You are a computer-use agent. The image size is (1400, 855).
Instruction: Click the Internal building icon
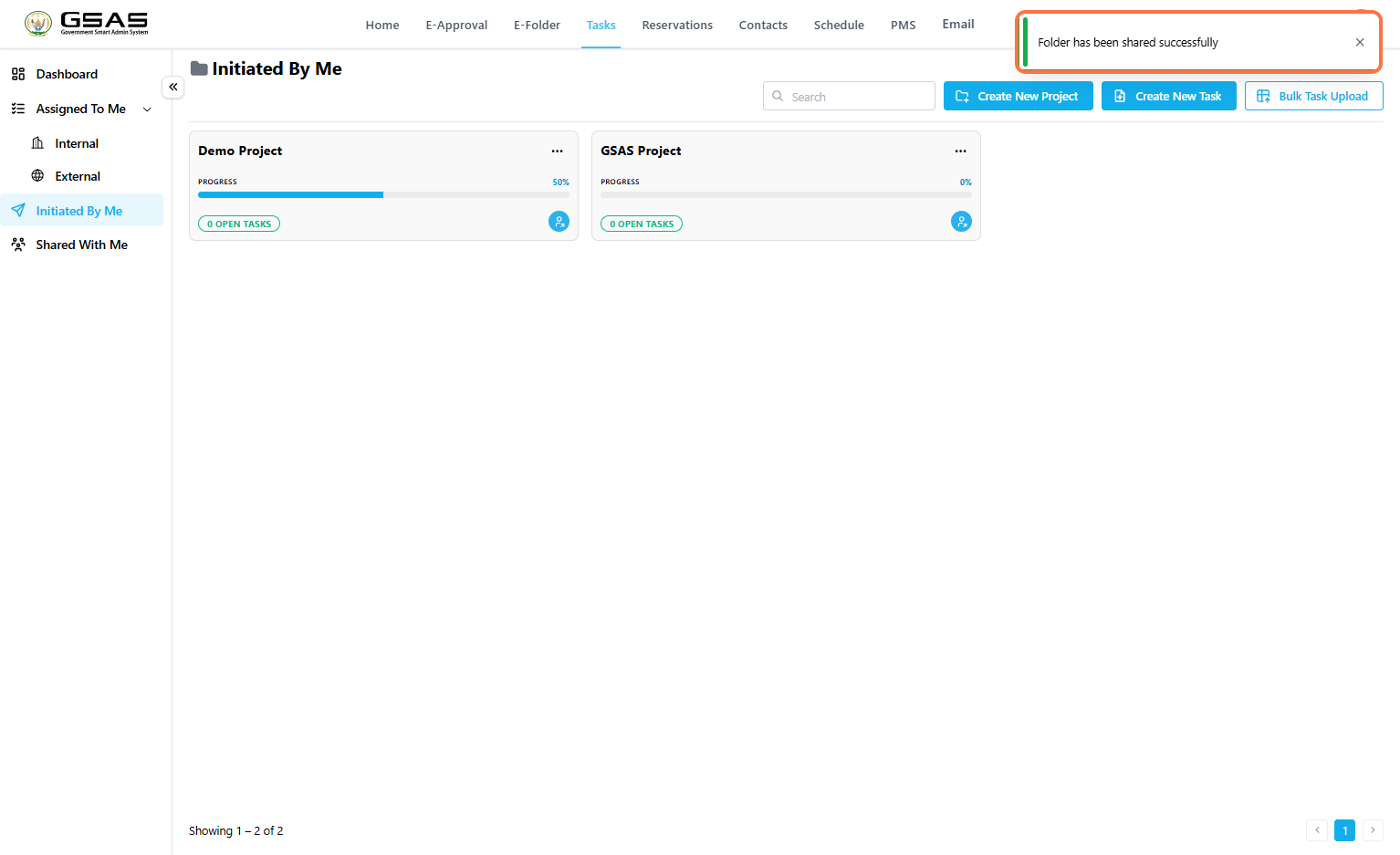[37, 143]
